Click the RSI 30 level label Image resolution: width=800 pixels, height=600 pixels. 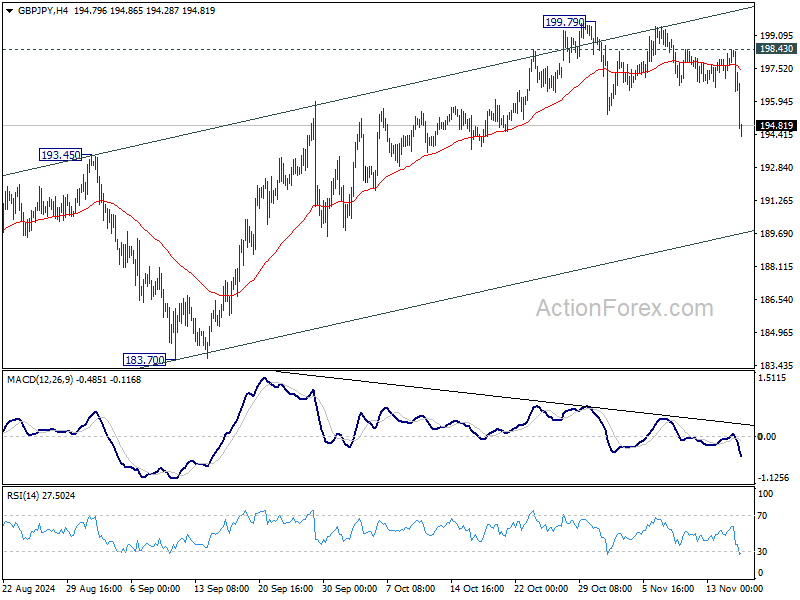[x=762, y=552]
